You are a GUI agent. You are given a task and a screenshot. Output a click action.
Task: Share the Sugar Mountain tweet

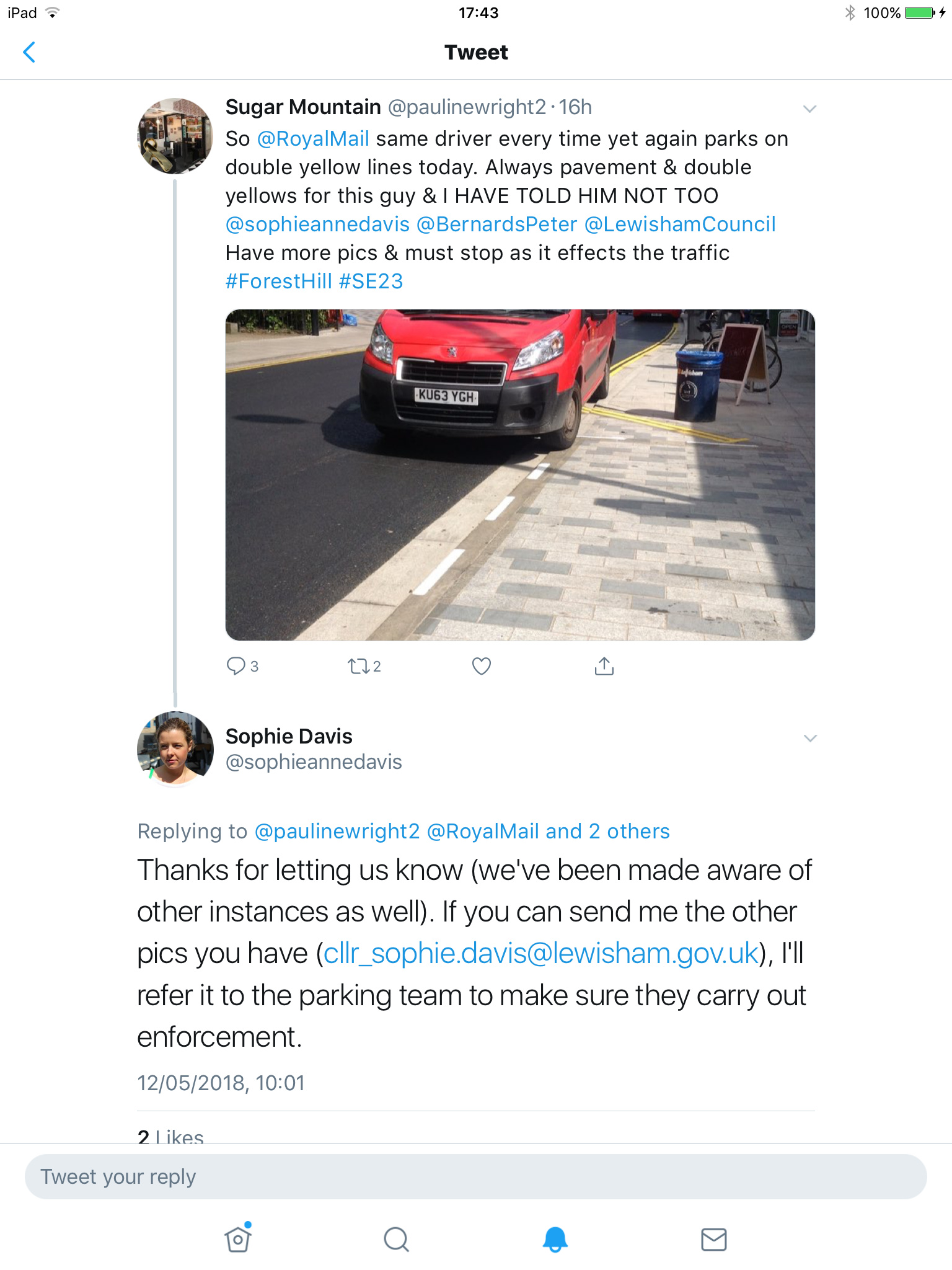tap(604, 666)
